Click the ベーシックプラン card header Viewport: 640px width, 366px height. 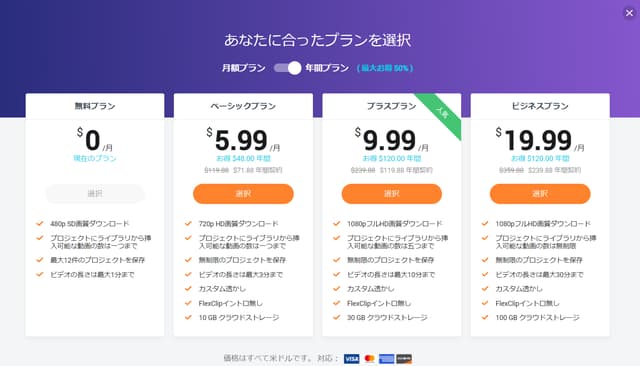coord(243,106)
